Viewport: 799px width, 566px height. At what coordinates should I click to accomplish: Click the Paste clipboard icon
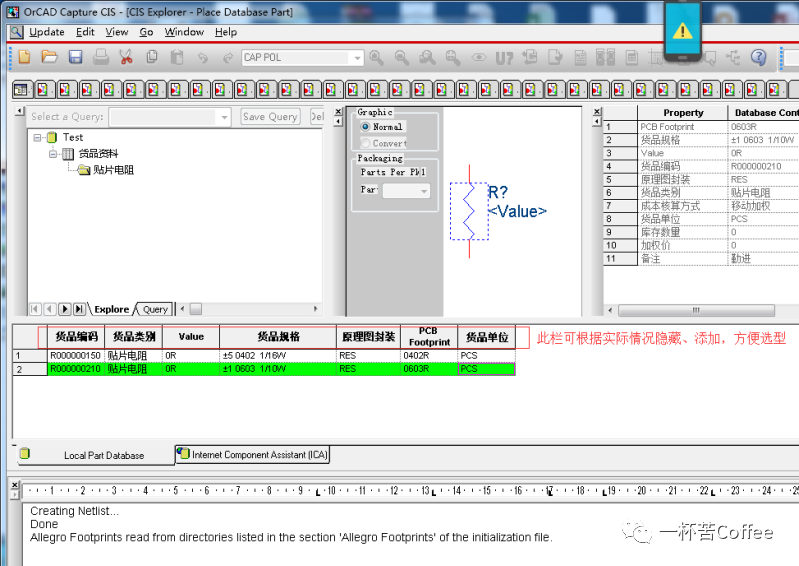point(177,57)
